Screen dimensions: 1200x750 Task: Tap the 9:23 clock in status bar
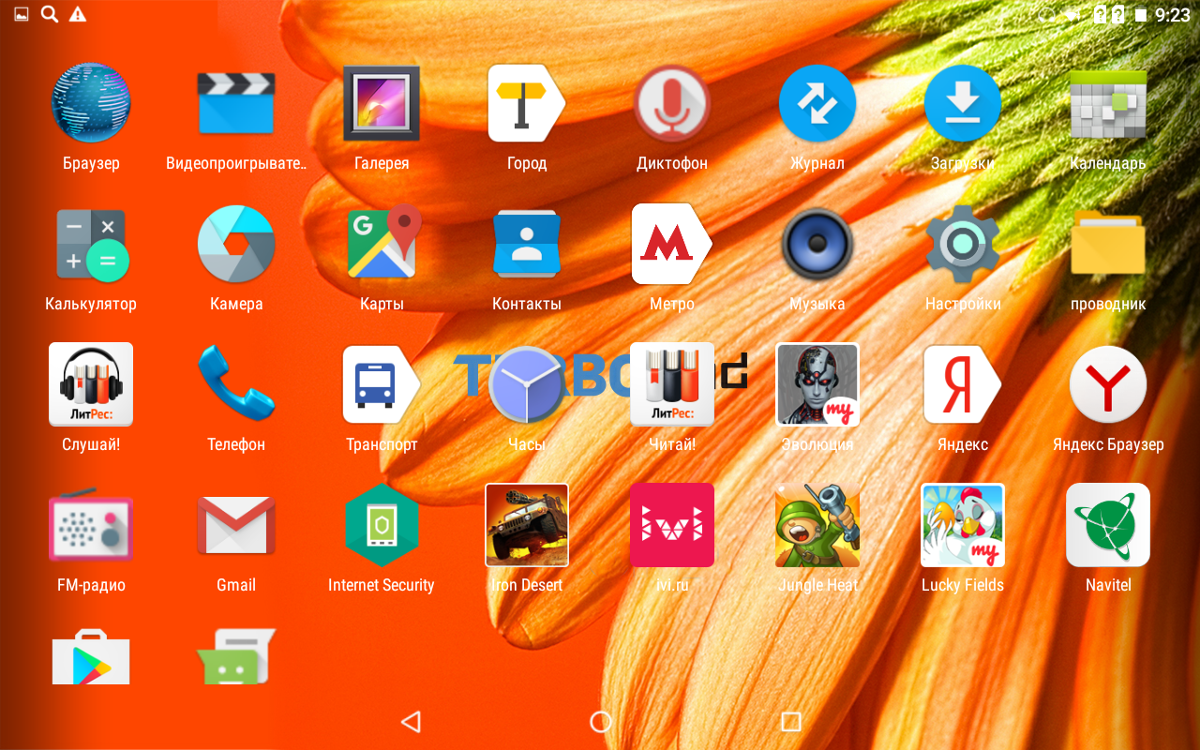coord(1172,15)
